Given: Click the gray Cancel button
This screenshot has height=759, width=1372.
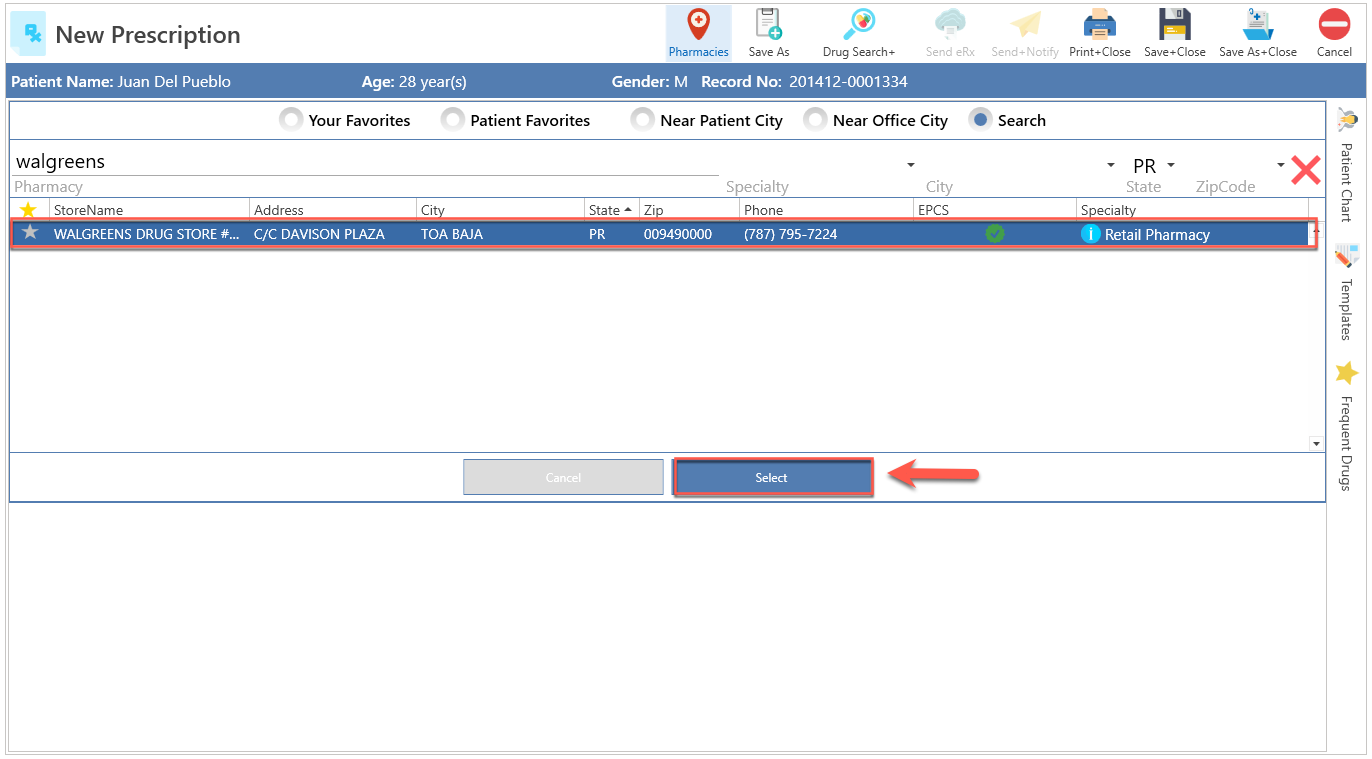Looking at the screenshot, I should coord(563,477).
